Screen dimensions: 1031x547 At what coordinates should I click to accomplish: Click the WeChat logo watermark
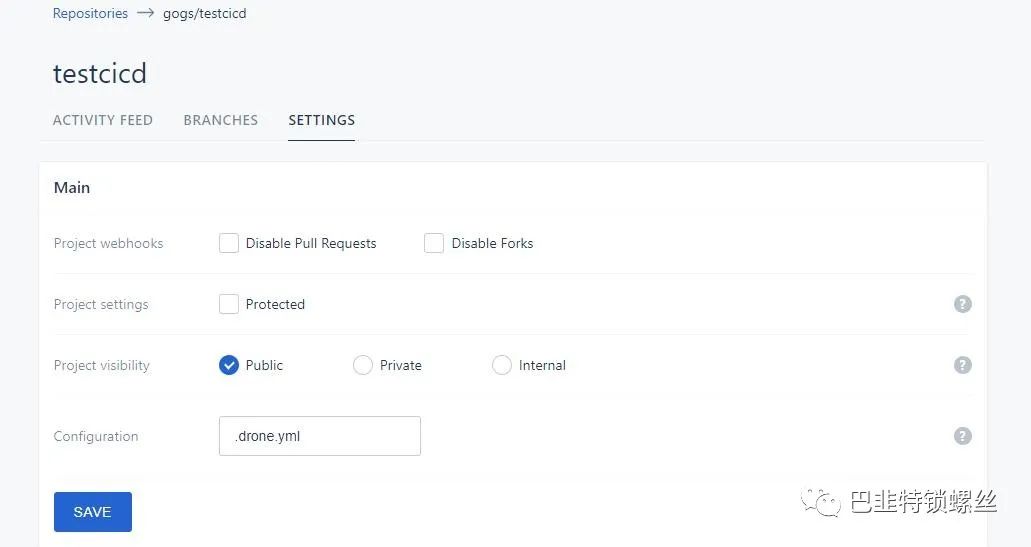click(821, 503)
